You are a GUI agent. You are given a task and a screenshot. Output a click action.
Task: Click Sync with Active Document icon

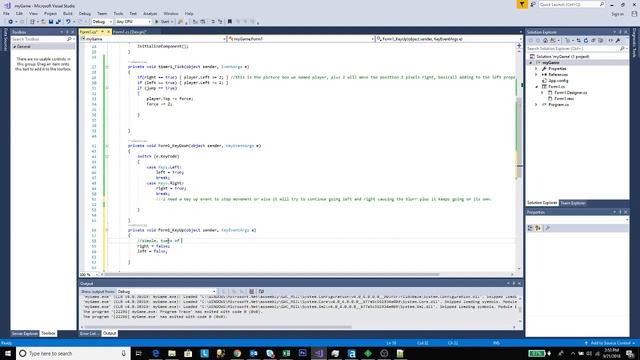pos(578,40)
